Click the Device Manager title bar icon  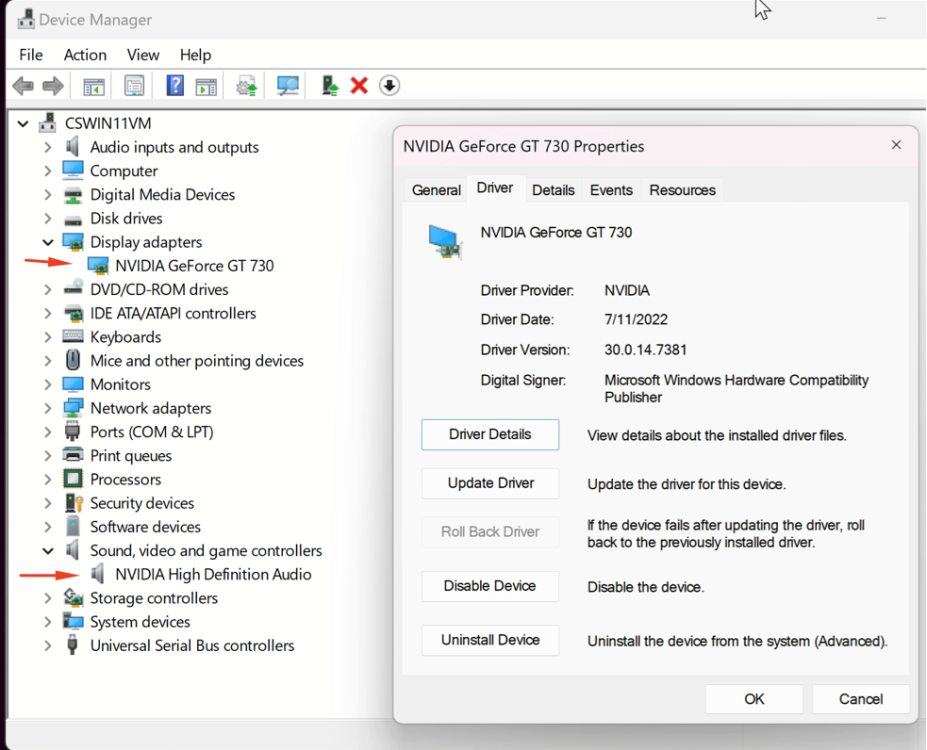click(x=25, y=20)
